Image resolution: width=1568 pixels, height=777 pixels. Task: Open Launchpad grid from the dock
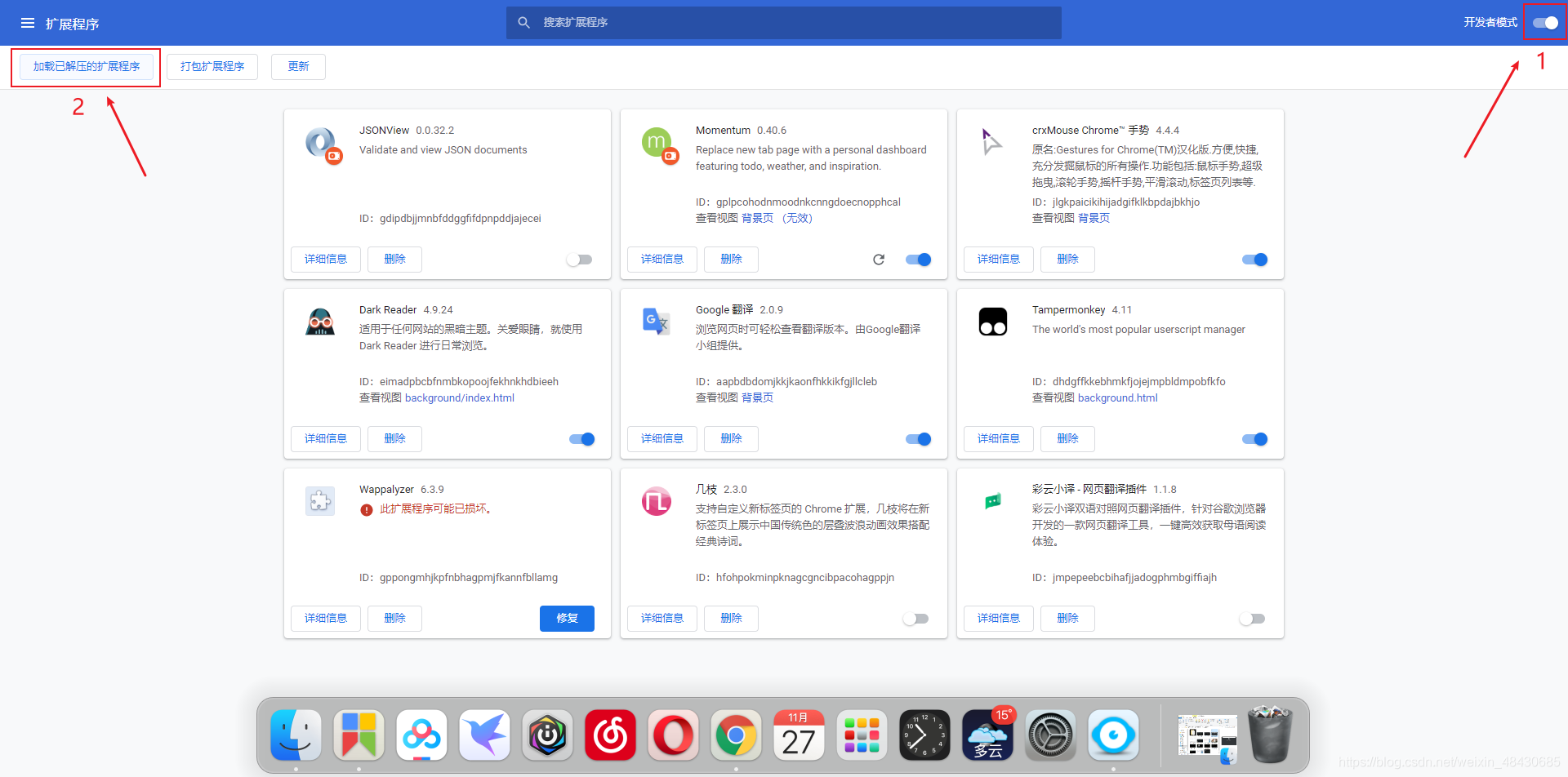click(x=862, y=735)
